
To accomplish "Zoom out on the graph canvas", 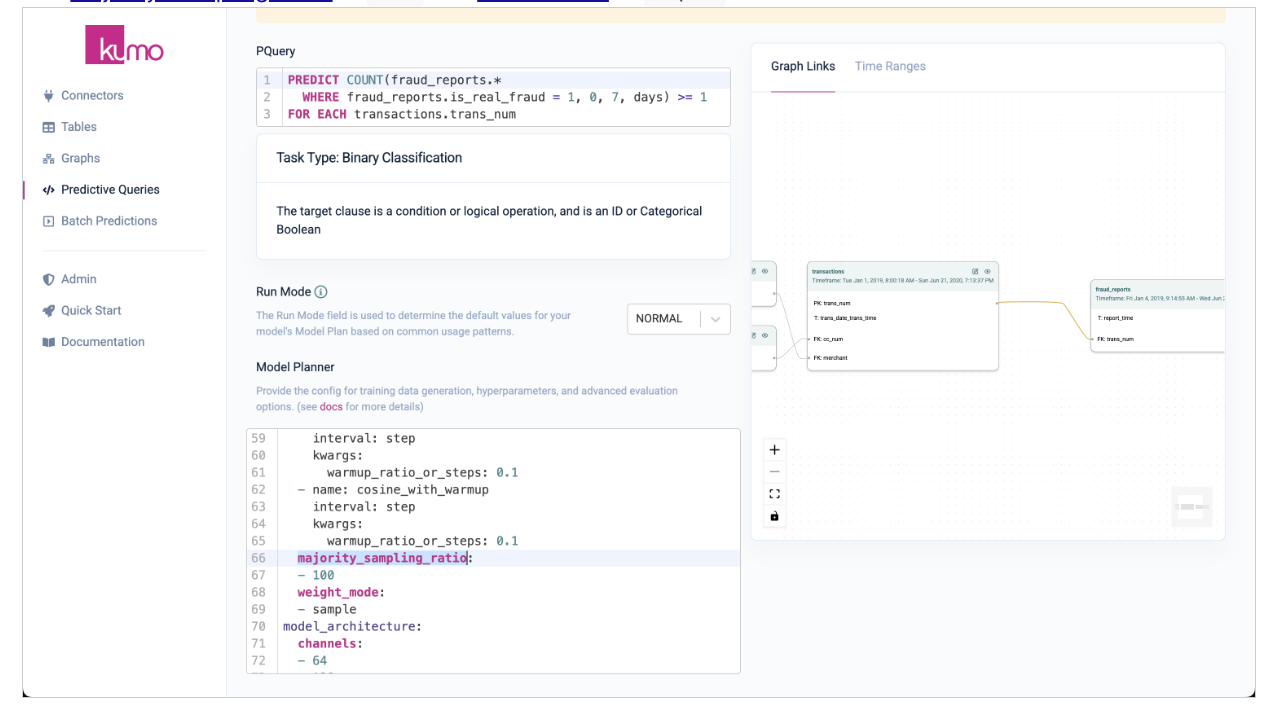I will pos(774,472).
